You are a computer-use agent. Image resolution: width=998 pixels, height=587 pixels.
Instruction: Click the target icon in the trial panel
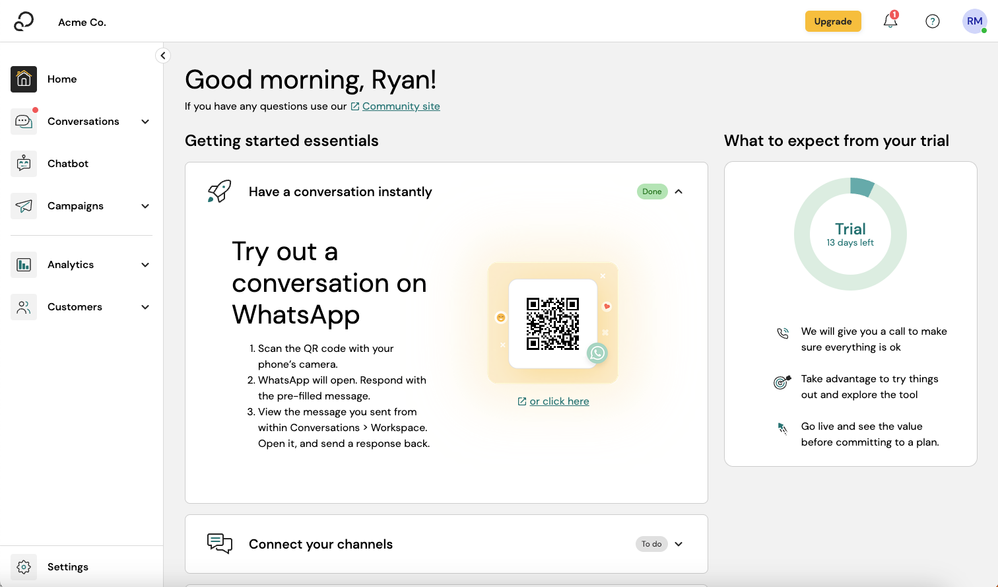[782, 381]
